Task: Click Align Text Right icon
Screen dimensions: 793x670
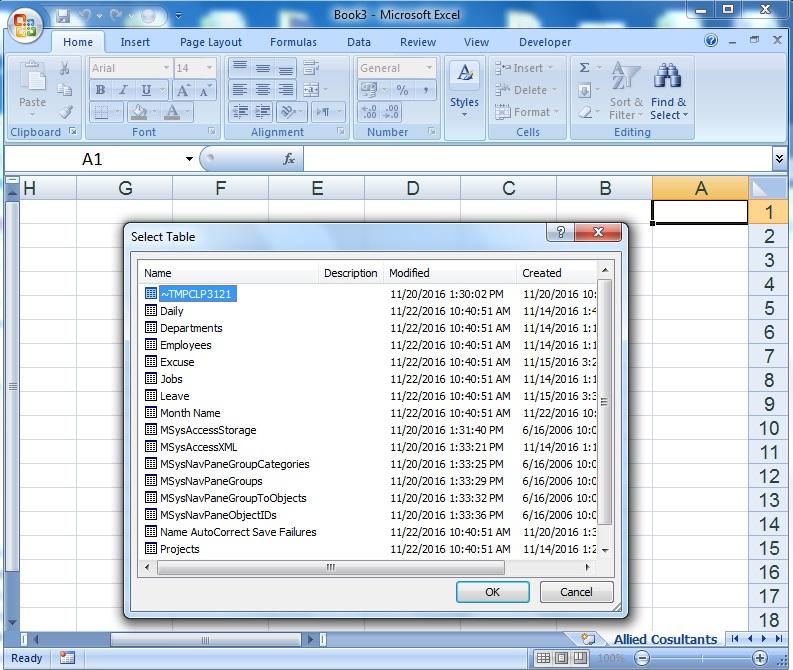Action: click(285, 90)
